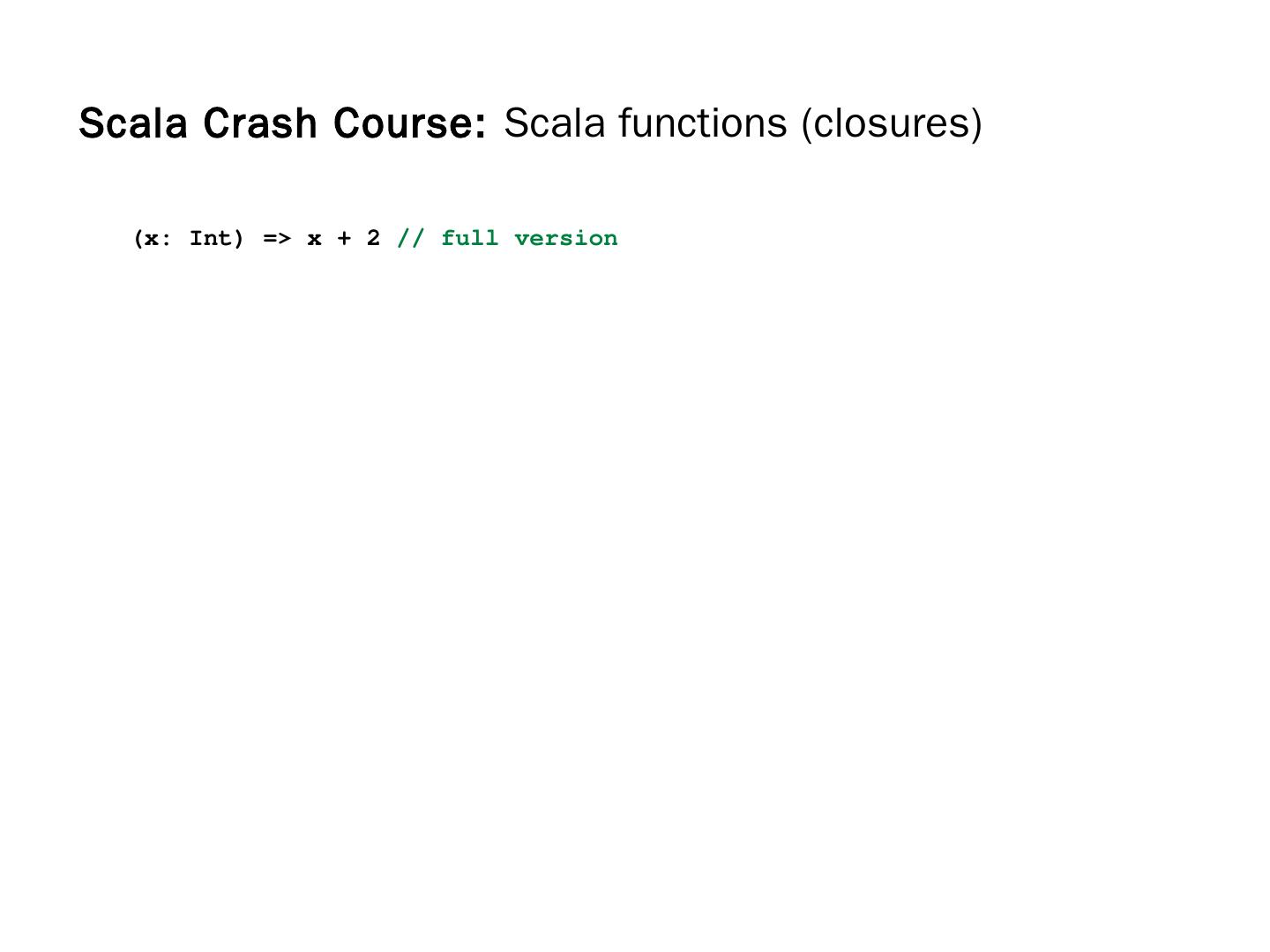Click the "(x:" parameter in the code
Viewport: 1270px width, 952px height.
152,239
